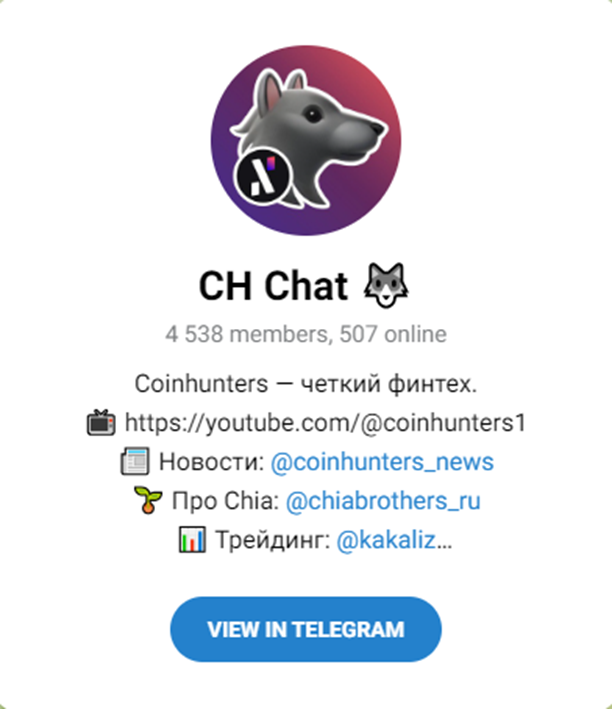This screenshot has height=709, width=612.
Task: Click the black logo badge on avatar
Action: click(263, 176)
